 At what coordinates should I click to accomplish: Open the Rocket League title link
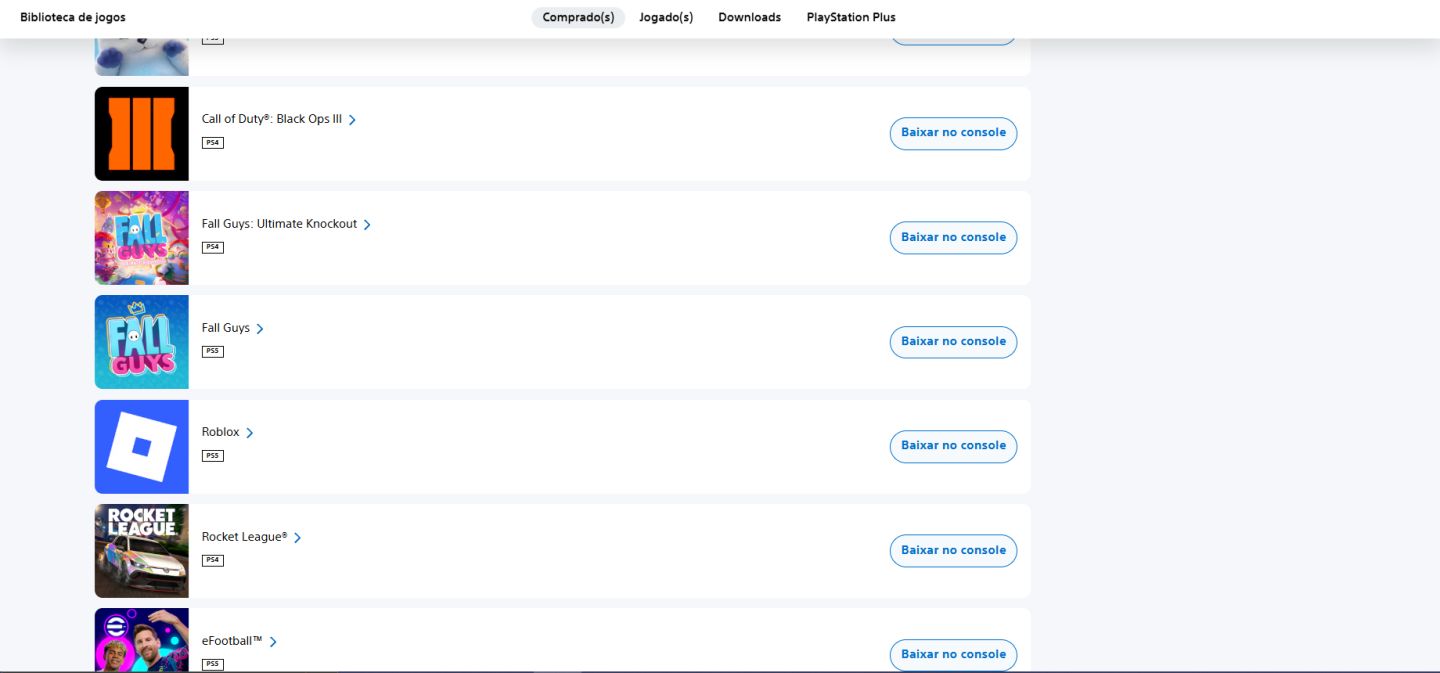pyautogui.click(x=245, y=537)
